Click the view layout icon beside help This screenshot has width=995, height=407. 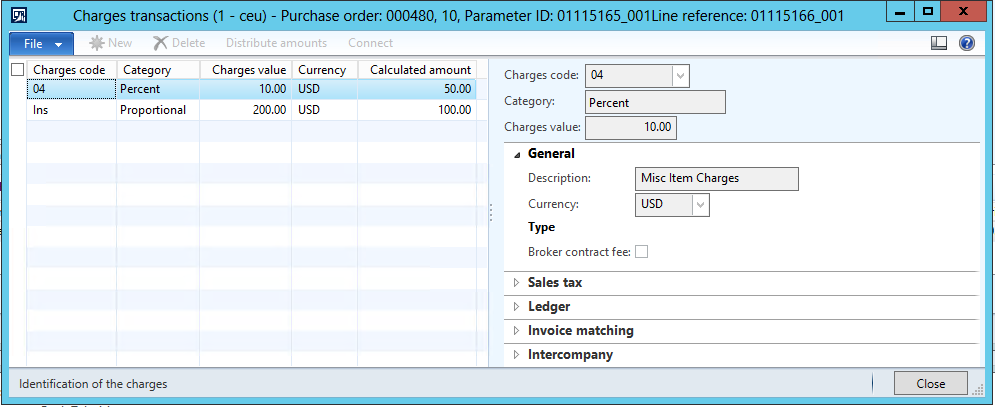938,43
